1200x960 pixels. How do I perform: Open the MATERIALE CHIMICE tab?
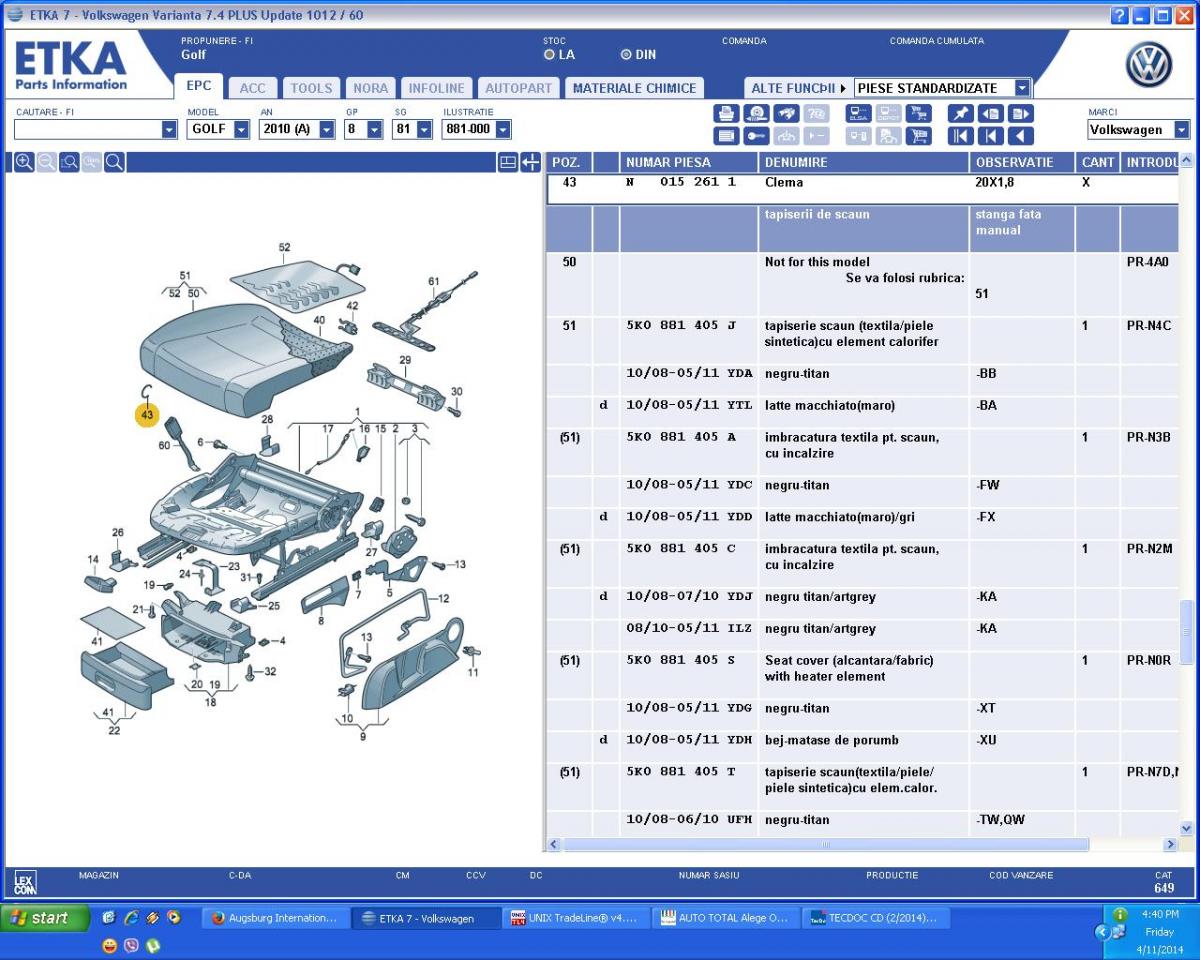(x=634, y=88)
